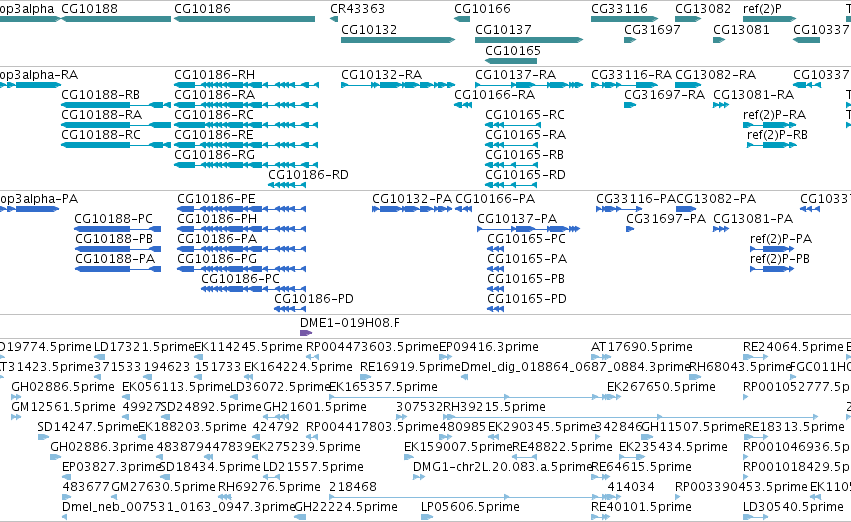Viewport: 851px width, 522px height.
Task: Select protein CG10165-PC
Action: (x=526, y=239)
